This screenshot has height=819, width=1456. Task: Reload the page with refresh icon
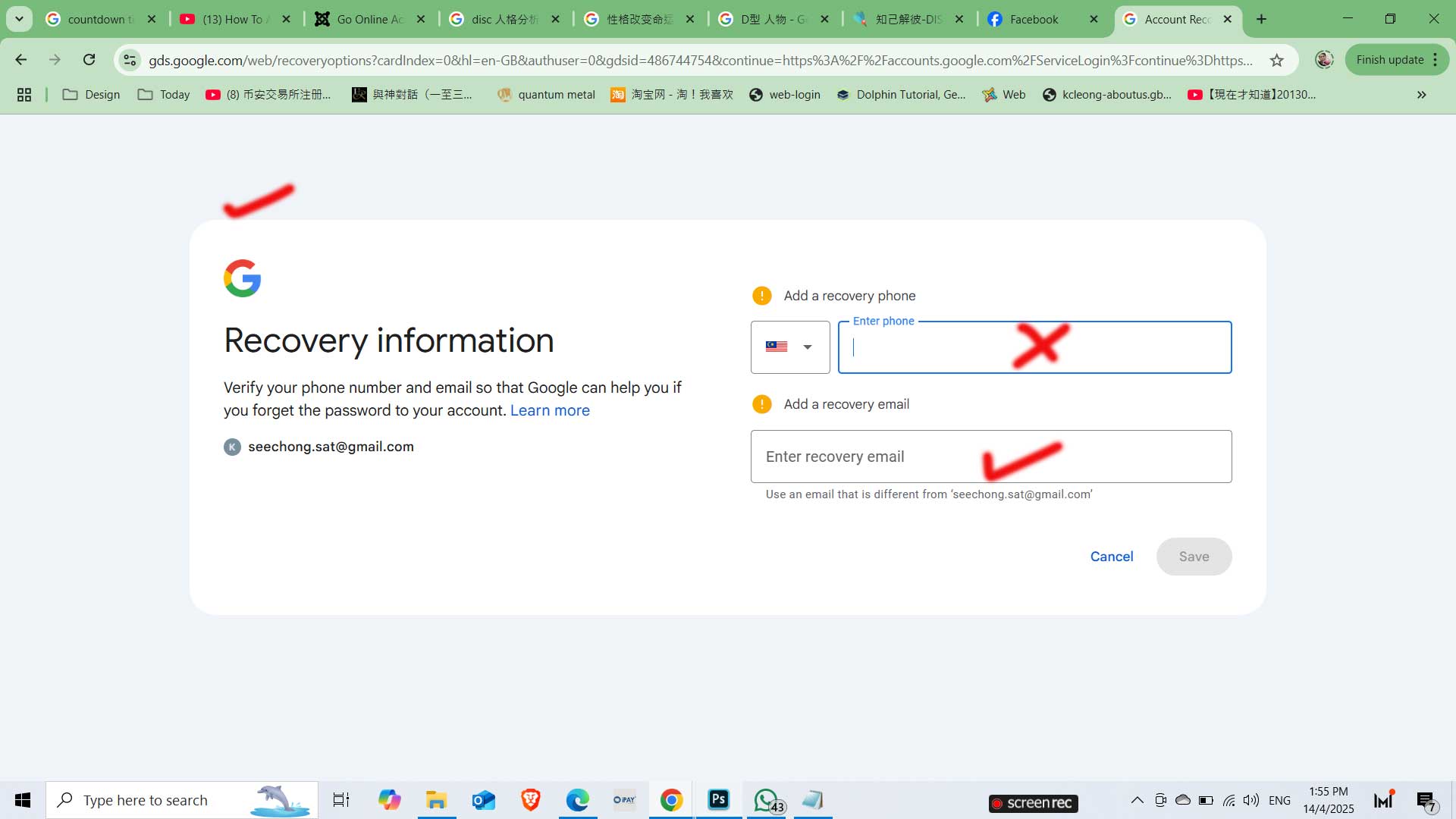coord(89,60)
